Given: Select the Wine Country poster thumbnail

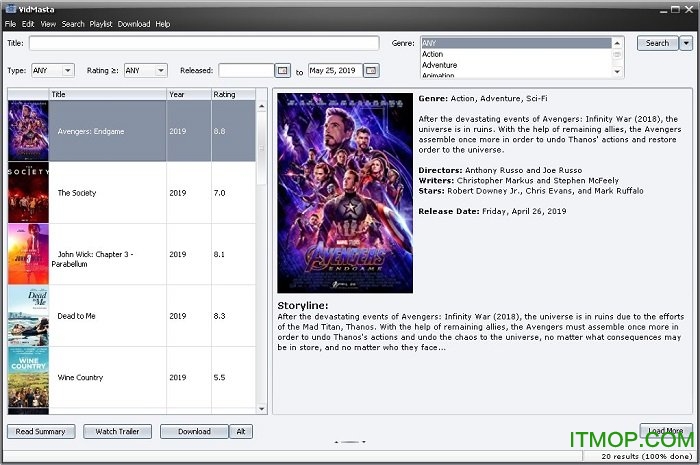Looking at the screenshot, I should click(x=28, y=377).
